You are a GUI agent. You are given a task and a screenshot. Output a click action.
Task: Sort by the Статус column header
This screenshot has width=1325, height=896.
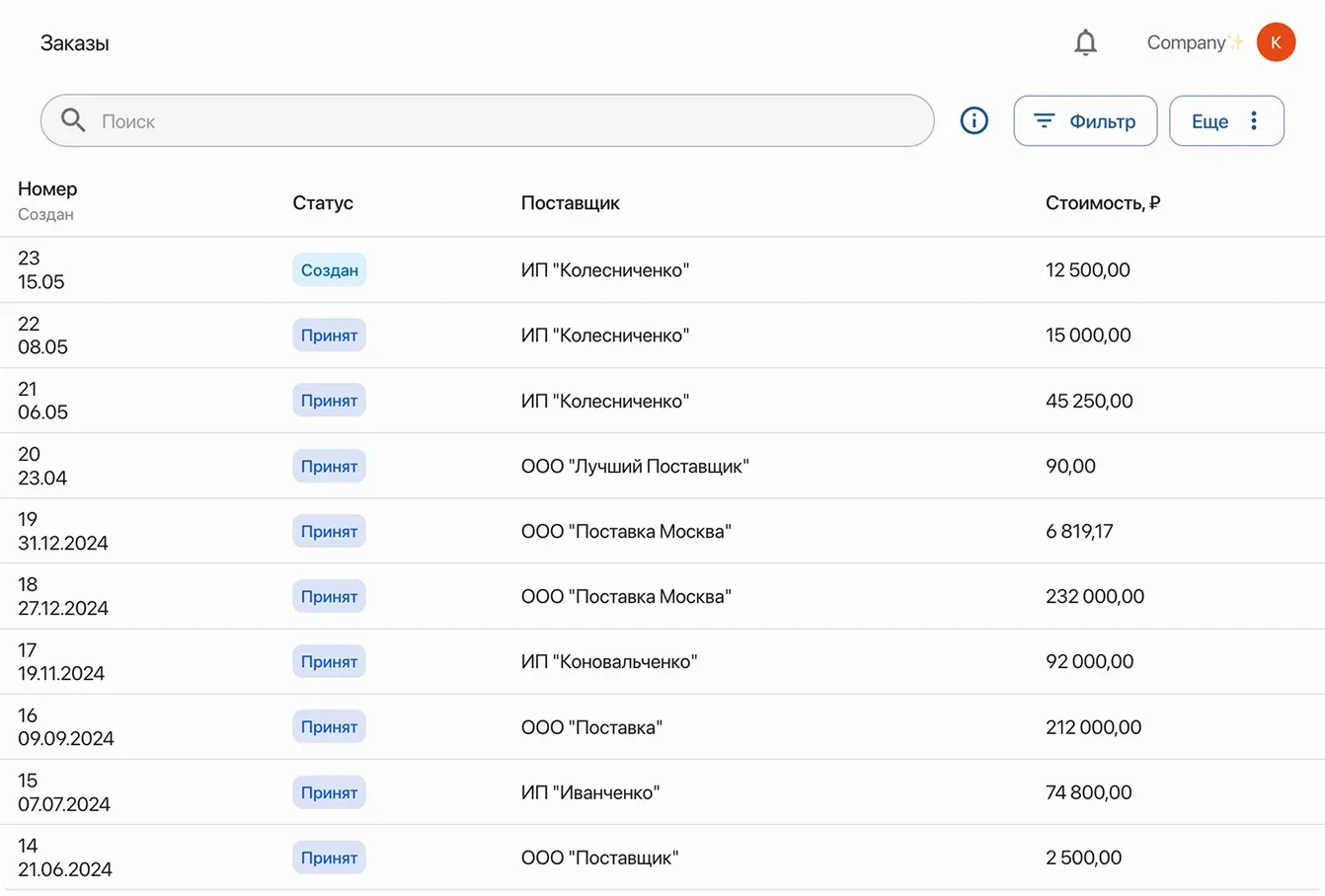click(x=323, y=203)
